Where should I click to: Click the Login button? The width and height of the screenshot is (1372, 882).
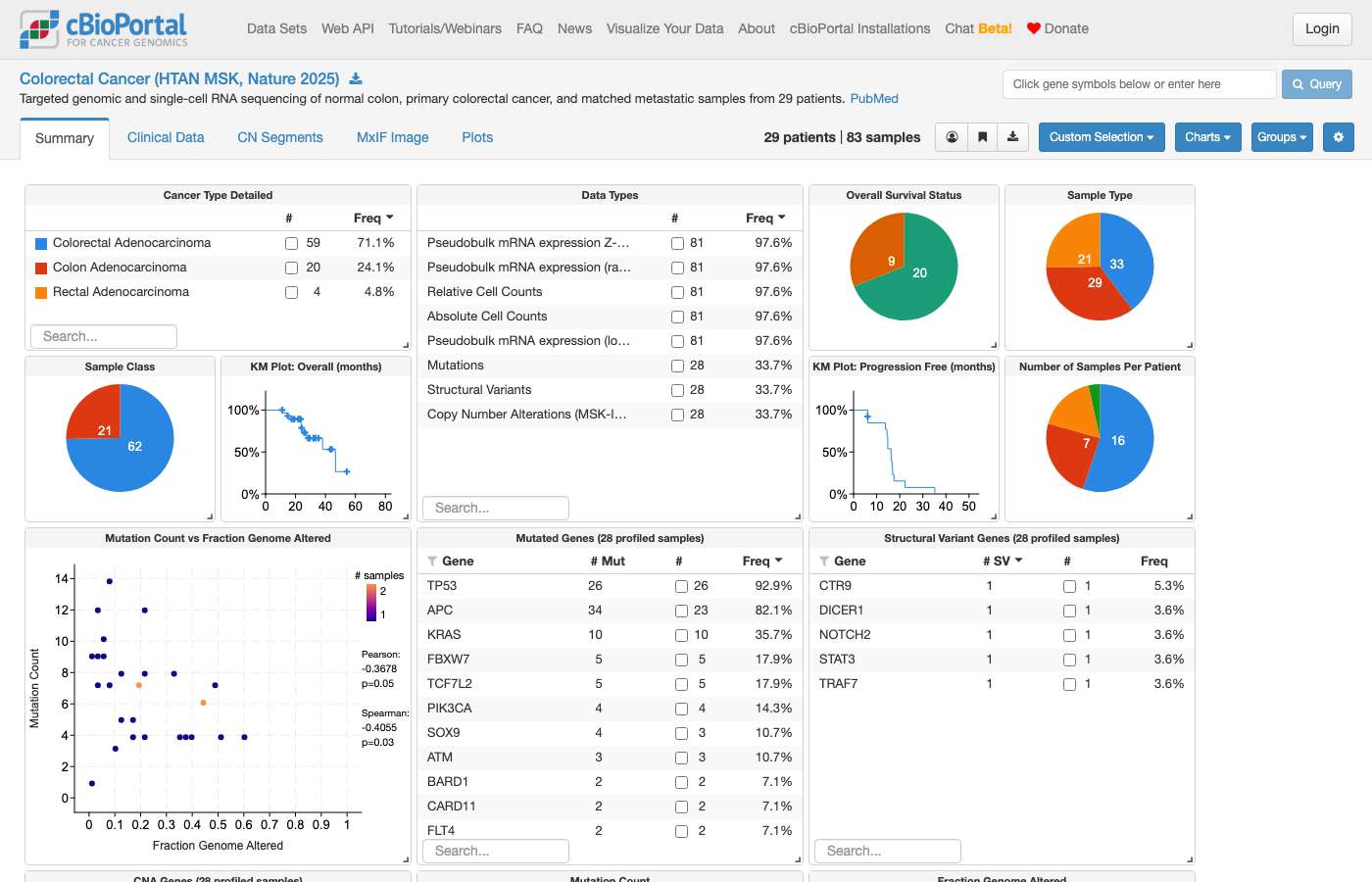(1322, 28)
